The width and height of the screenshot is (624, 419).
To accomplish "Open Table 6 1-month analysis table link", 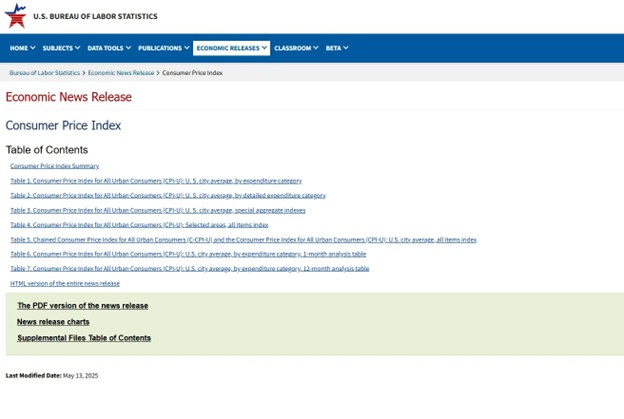I will point(188,254).
